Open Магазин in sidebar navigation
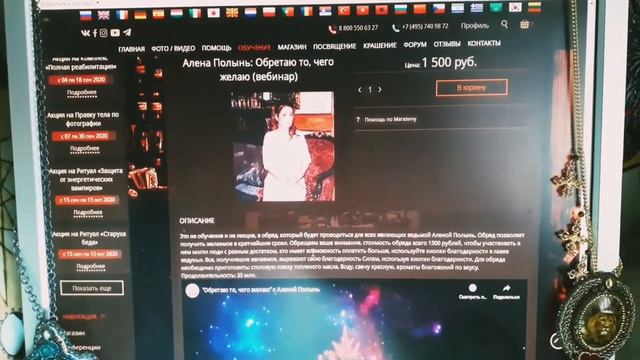The image size is (640, 360). [x=75, y=333]
